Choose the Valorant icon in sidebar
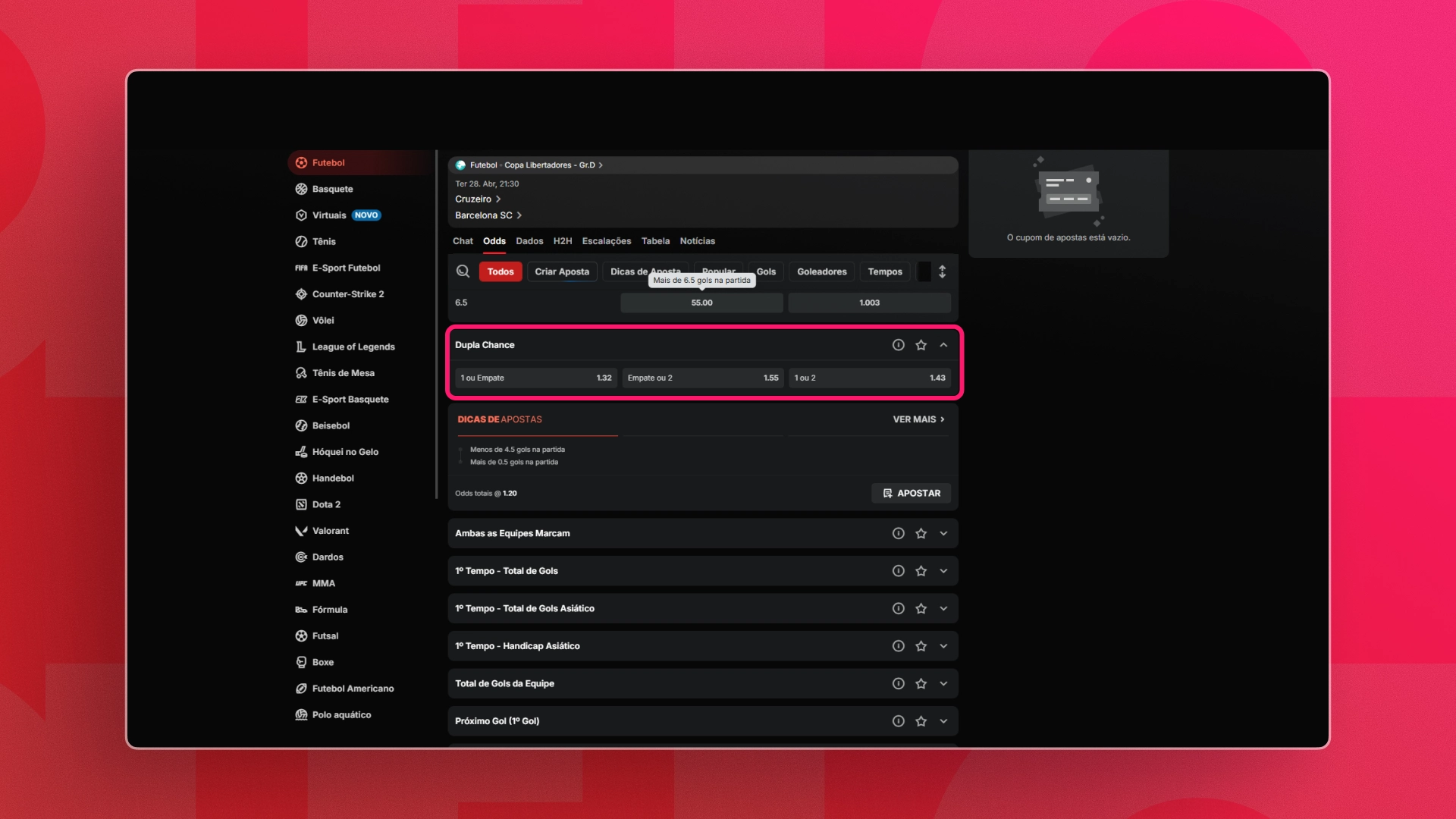 (x=301, y=531)
